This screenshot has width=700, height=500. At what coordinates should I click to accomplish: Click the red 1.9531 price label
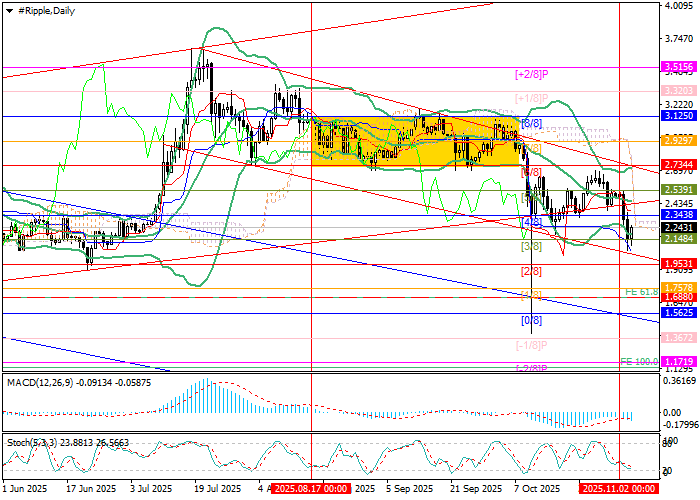pos(679,263)
